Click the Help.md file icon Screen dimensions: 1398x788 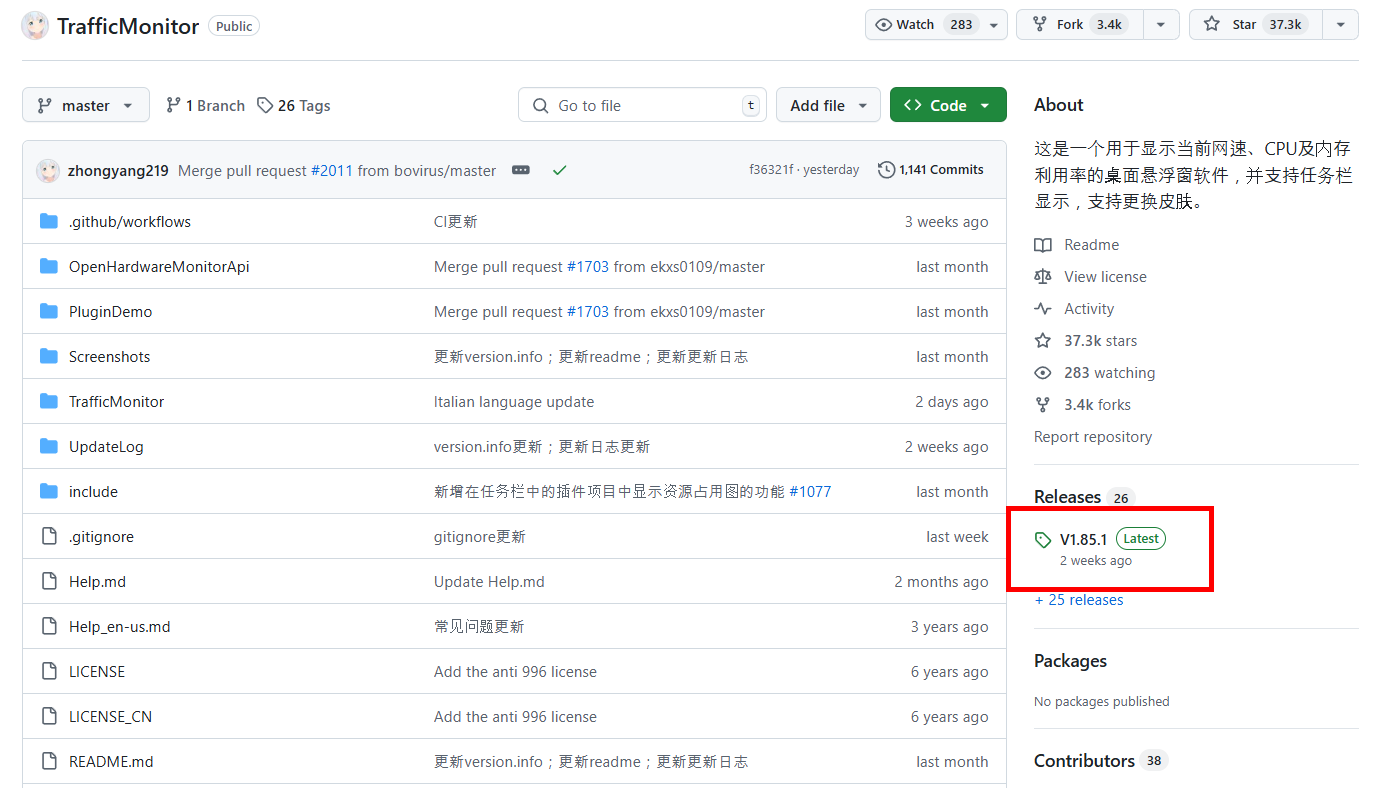point(49,581)
